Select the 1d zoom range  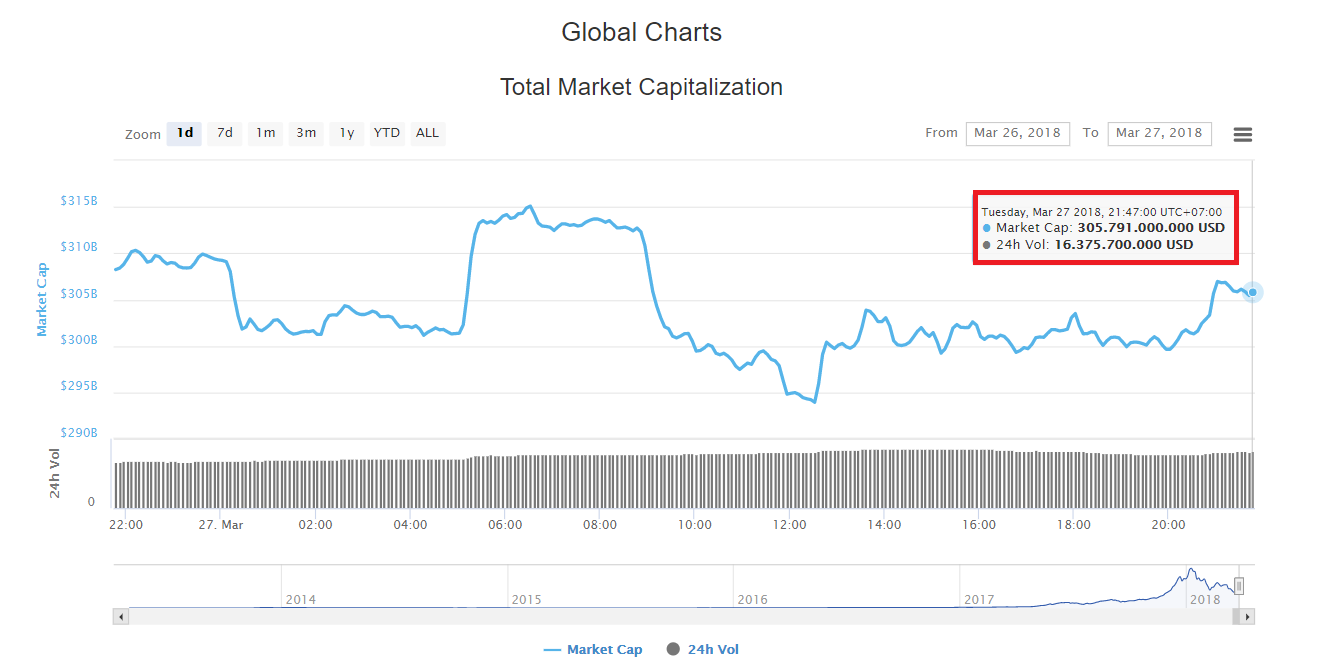coord(185,133)
